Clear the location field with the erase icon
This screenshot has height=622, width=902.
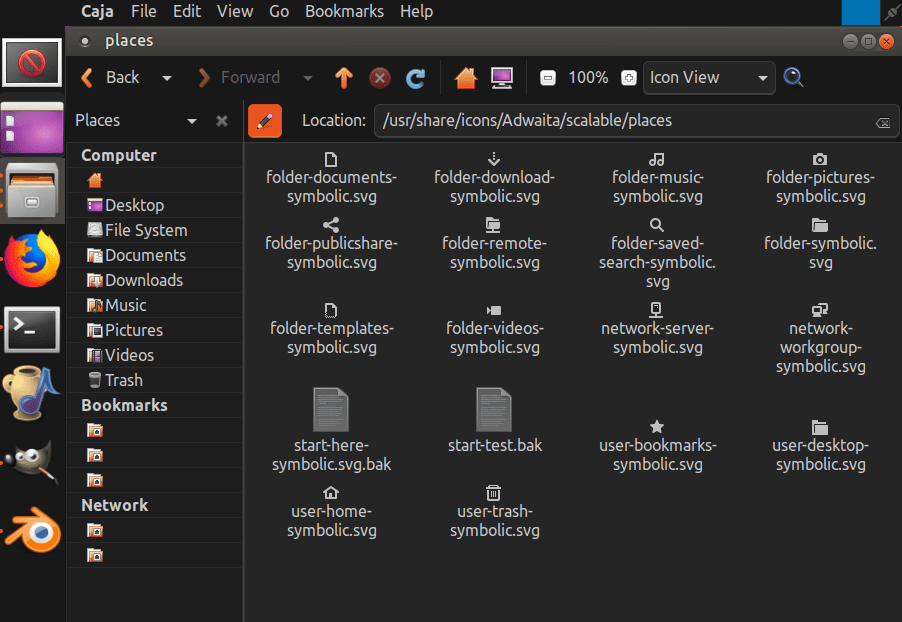[x=882, y=122]
